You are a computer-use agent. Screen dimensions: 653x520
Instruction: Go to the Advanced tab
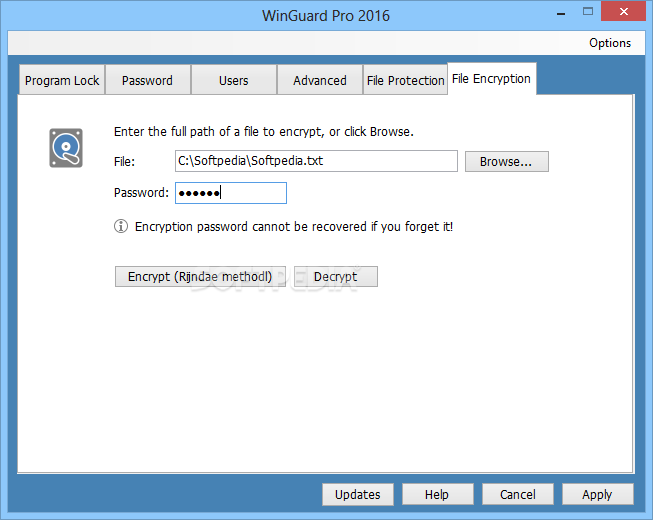click(320, 80)
